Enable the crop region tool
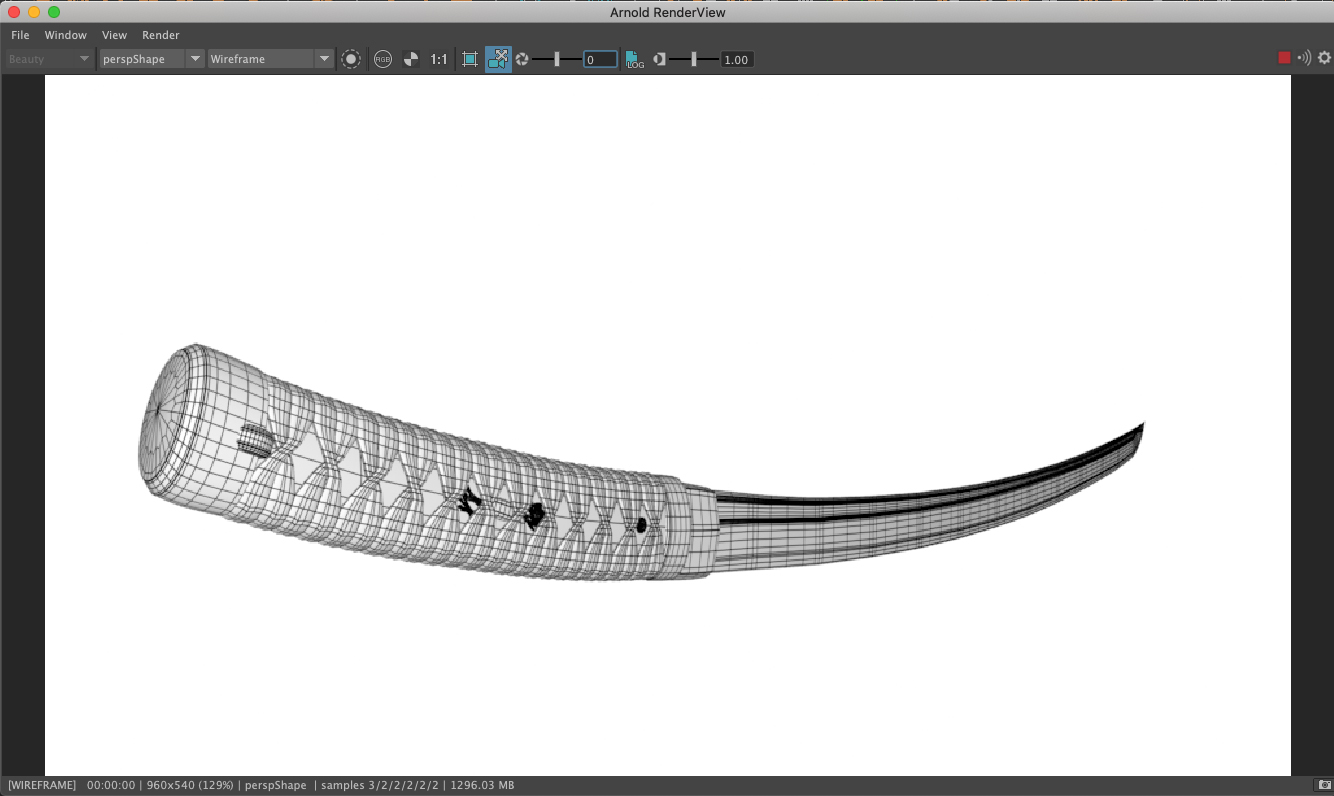Image resolution: width=1334 pixels, height=796 pixels. tap(470, 59)
